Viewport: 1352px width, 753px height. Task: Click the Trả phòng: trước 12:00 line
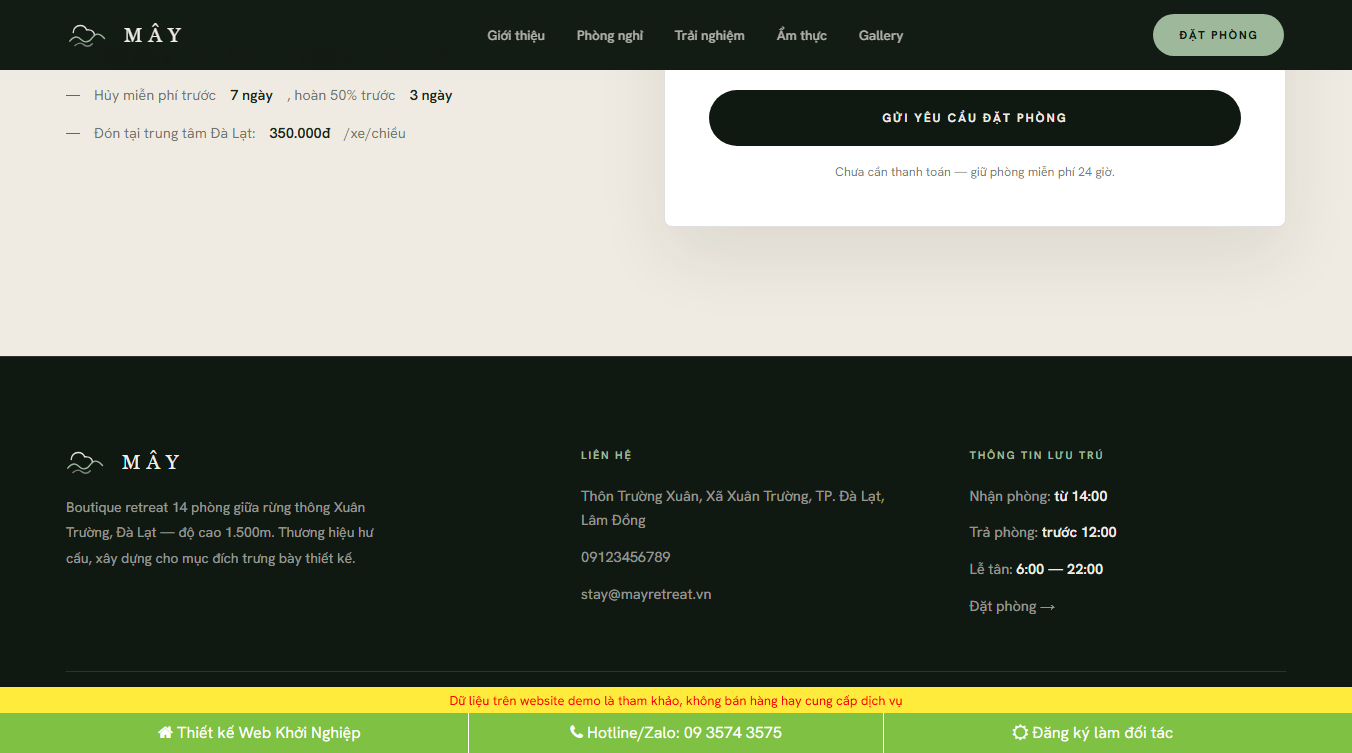(x=1043, y=532)
